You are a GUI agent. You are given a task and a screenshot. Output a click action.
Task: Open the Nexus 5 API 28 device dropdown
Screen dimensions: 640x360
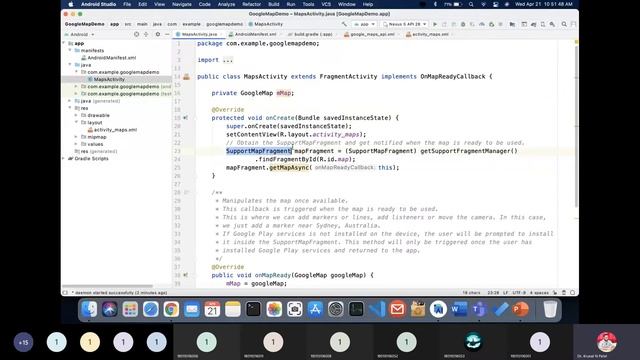[405, 24]
